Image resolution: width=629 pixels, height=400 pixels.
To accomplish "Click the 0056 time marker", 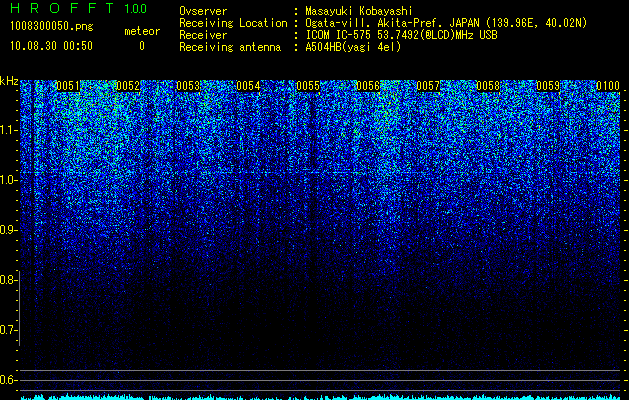I will point(368,86).
